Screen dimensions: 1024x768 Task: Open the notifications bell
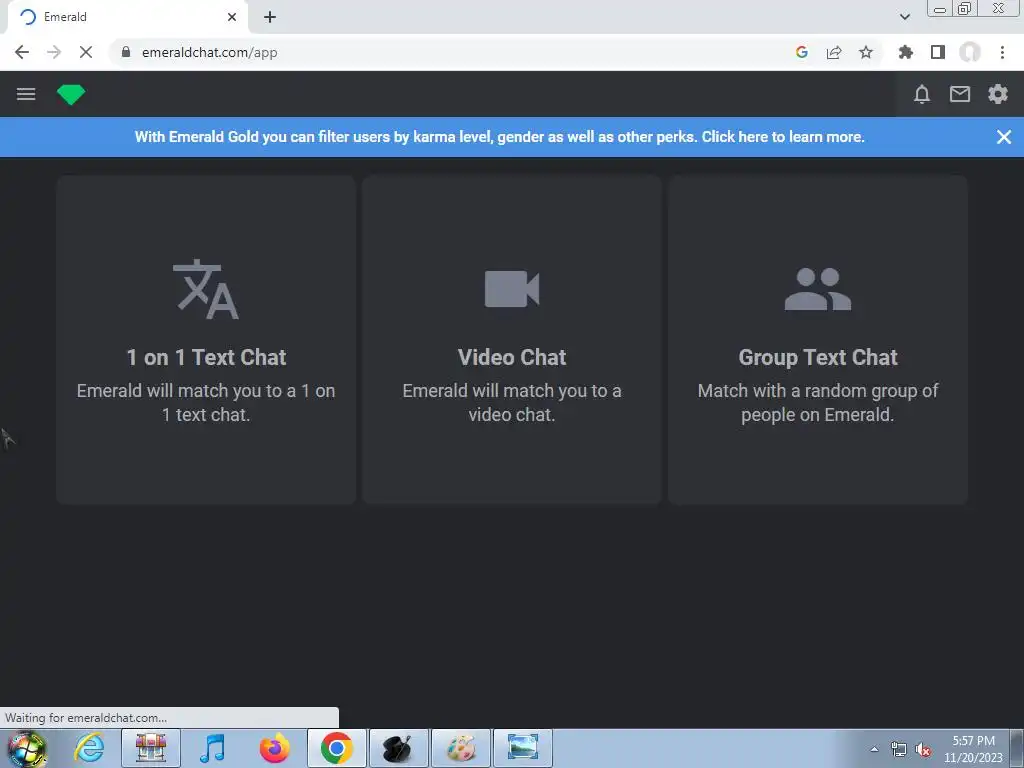[921, 95]
